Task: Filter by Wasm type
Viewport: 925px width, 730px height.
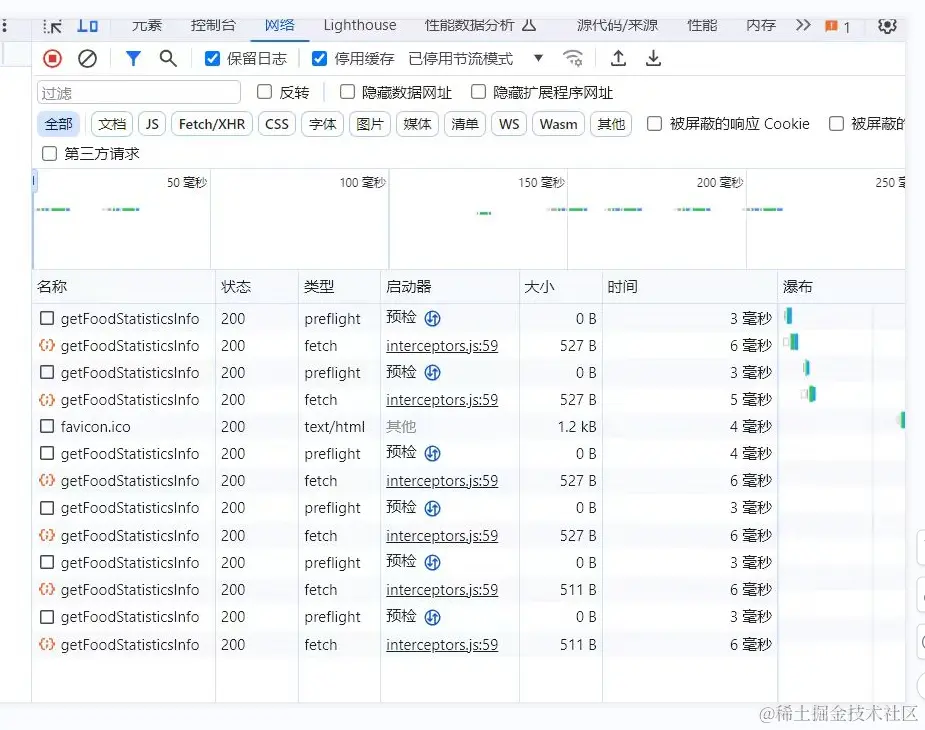Action: click(558, 125)
